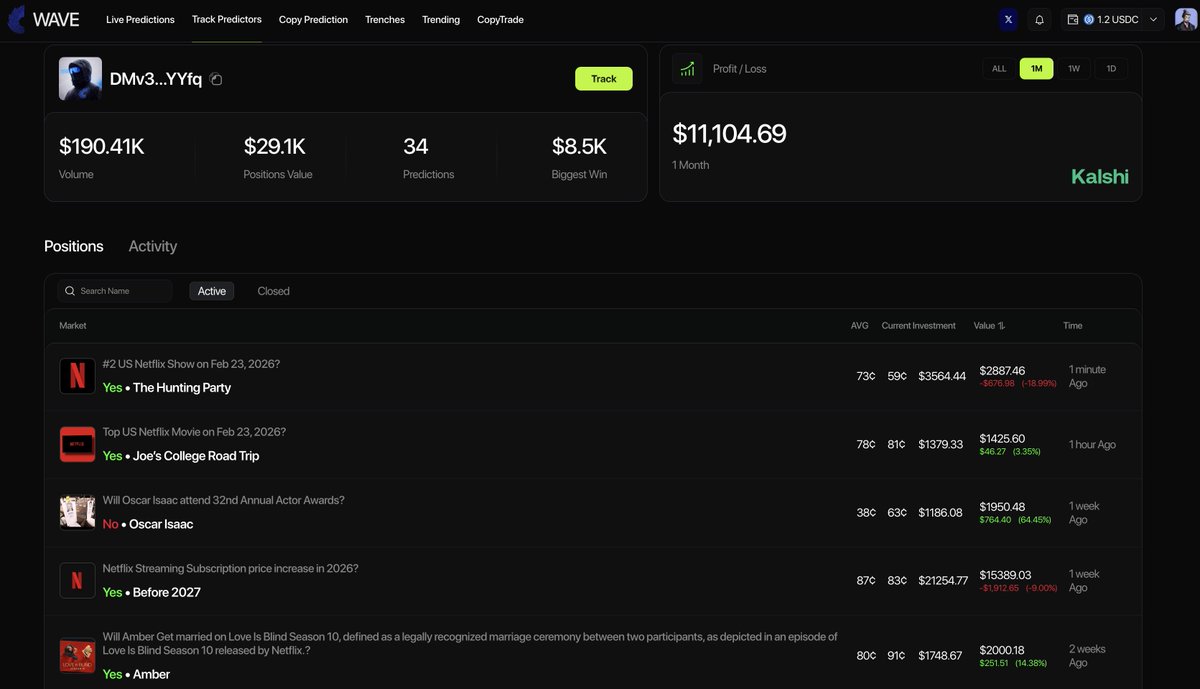Open the X social link icon
Viewport: 1200px width, 689px height.
tap(1008, 19)
